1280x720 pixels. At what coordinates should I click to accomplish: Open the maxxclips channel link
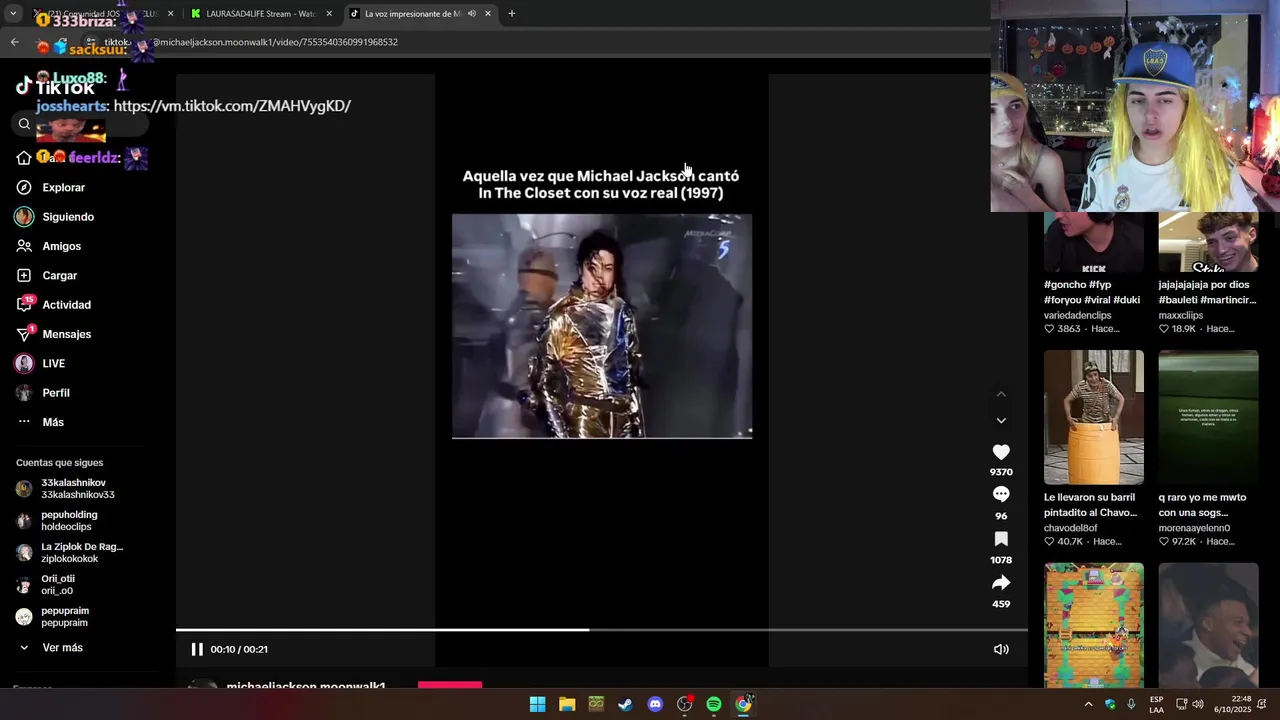[1181, 315]
